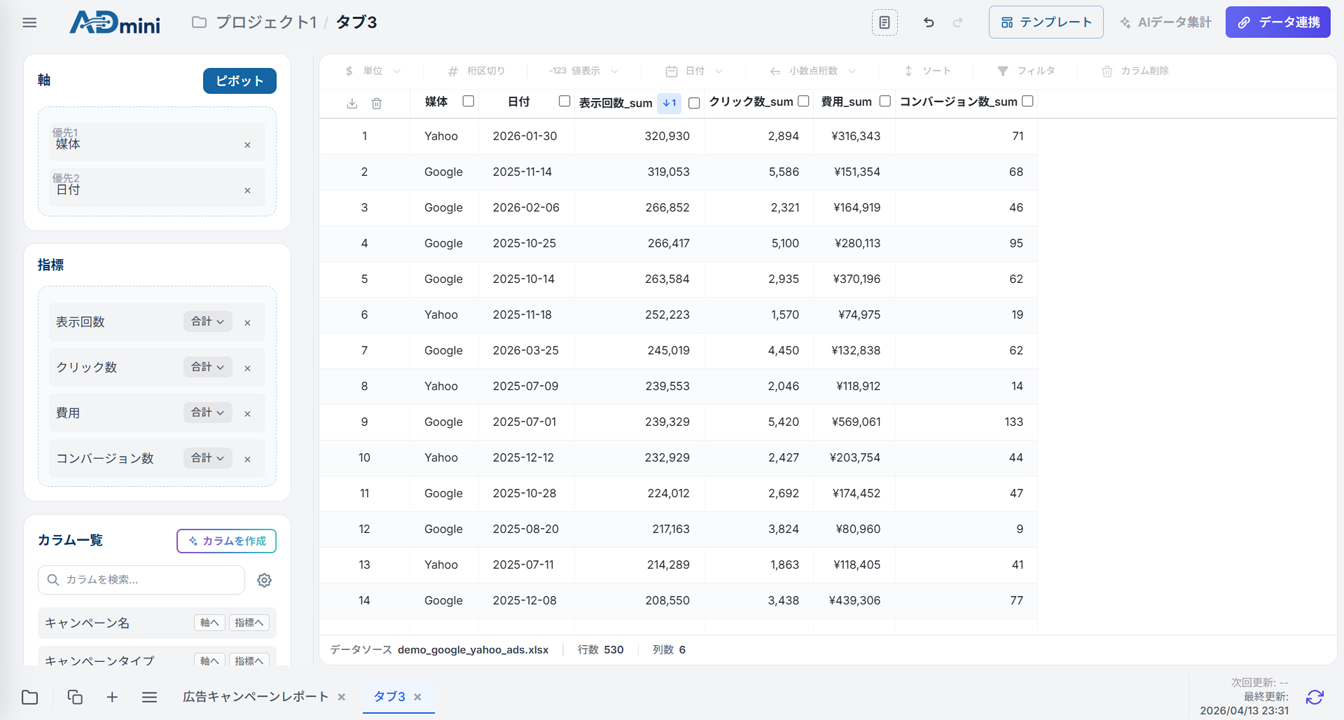Click the AIデータ集計 button
This screenshot has height=720, width=1344.
(1166, 22)
